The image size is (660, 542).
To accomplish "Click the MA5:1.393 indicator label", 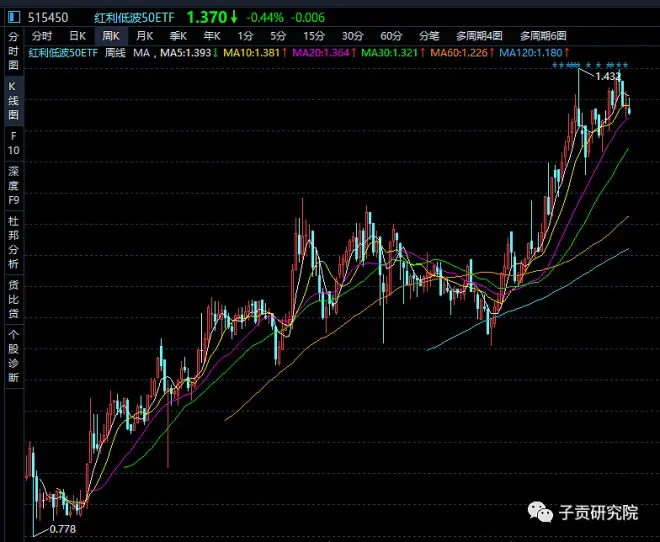I will 188,52.
